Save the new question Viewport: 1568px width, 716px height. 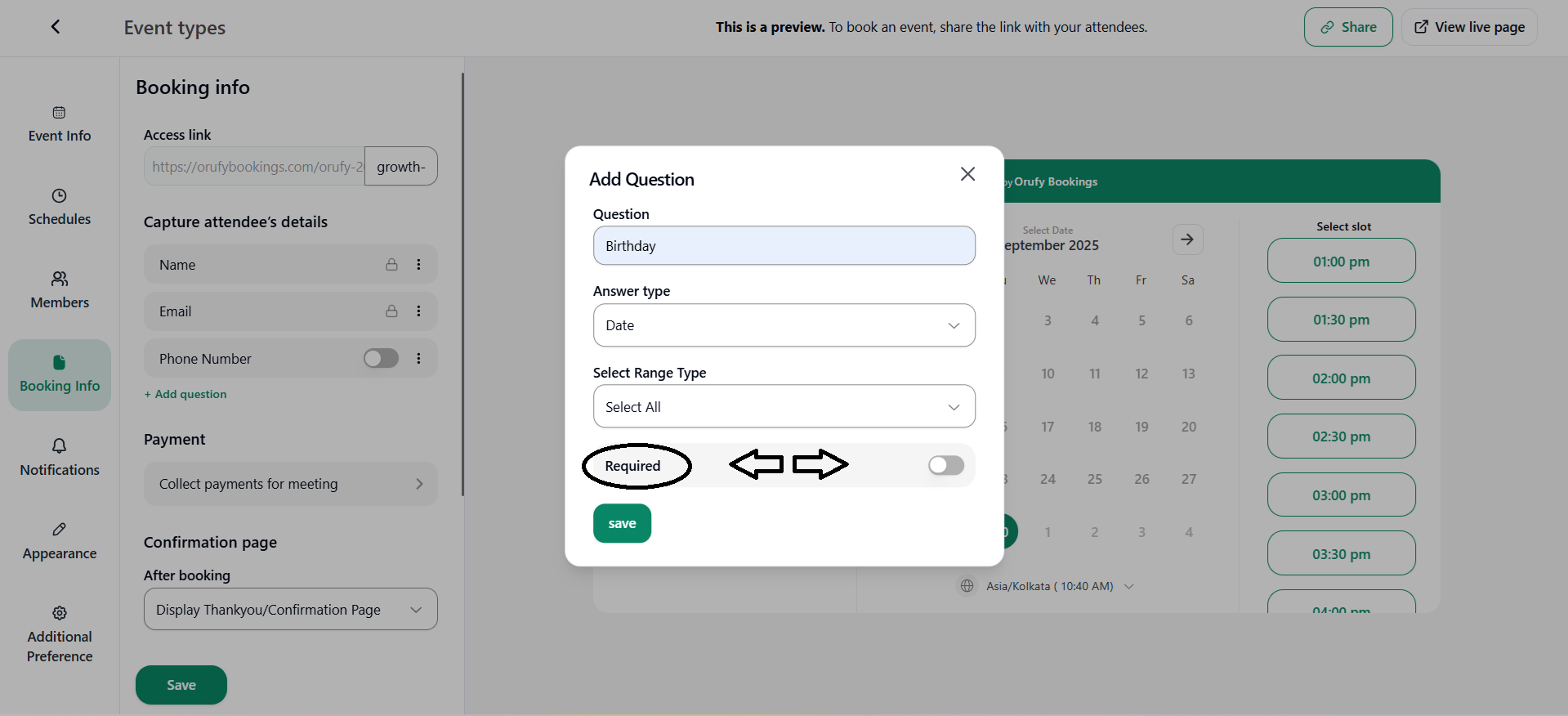622,524
